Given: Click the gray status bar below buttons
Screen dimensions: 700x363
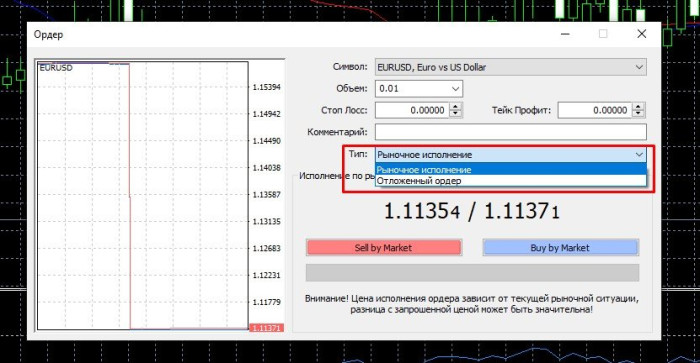Looking at the screenshot, I should point(472,273).
